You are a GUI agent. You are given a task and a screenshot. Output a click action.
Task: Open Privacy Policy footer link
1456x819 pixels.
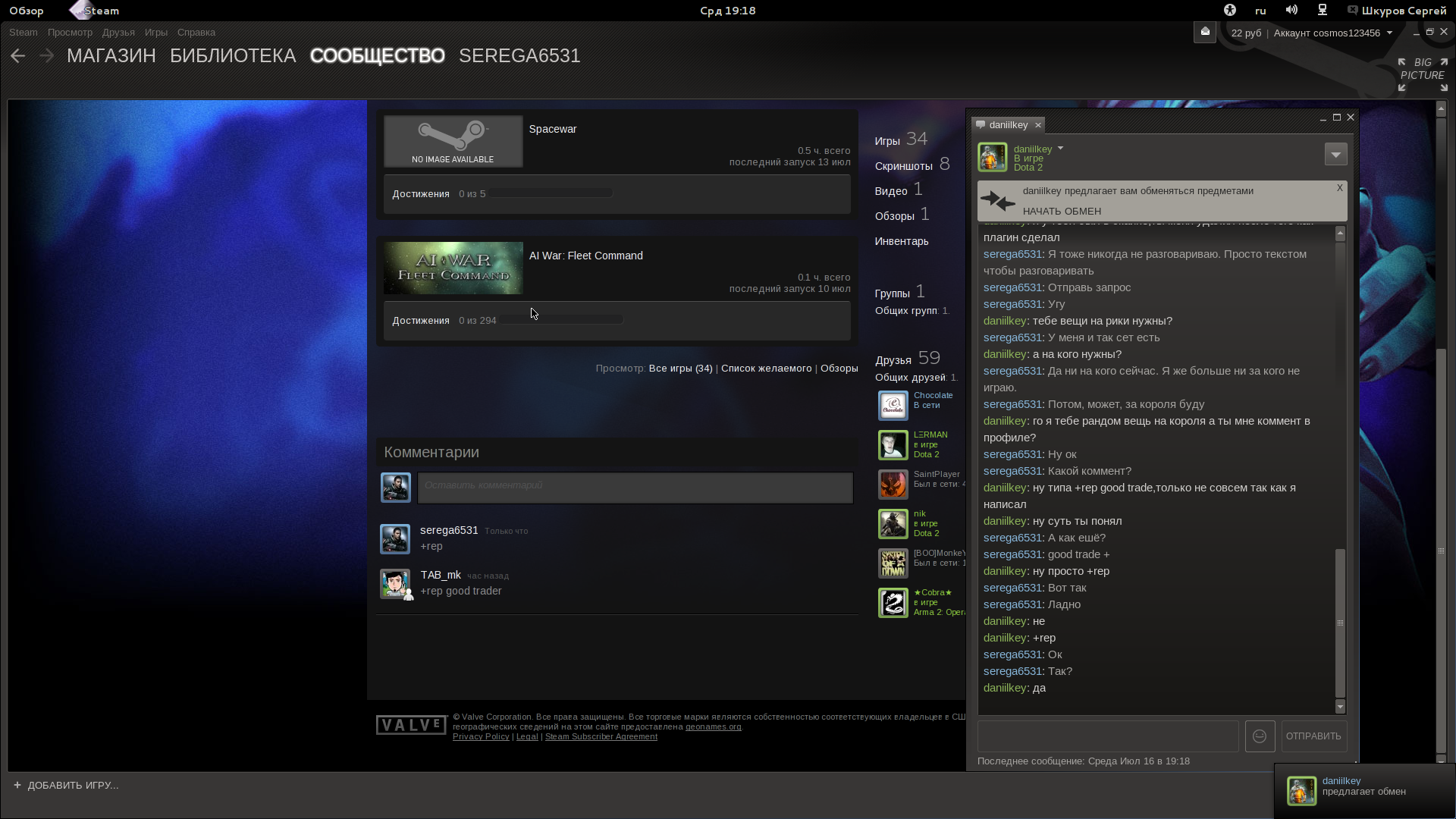click(x=481, y=737)
